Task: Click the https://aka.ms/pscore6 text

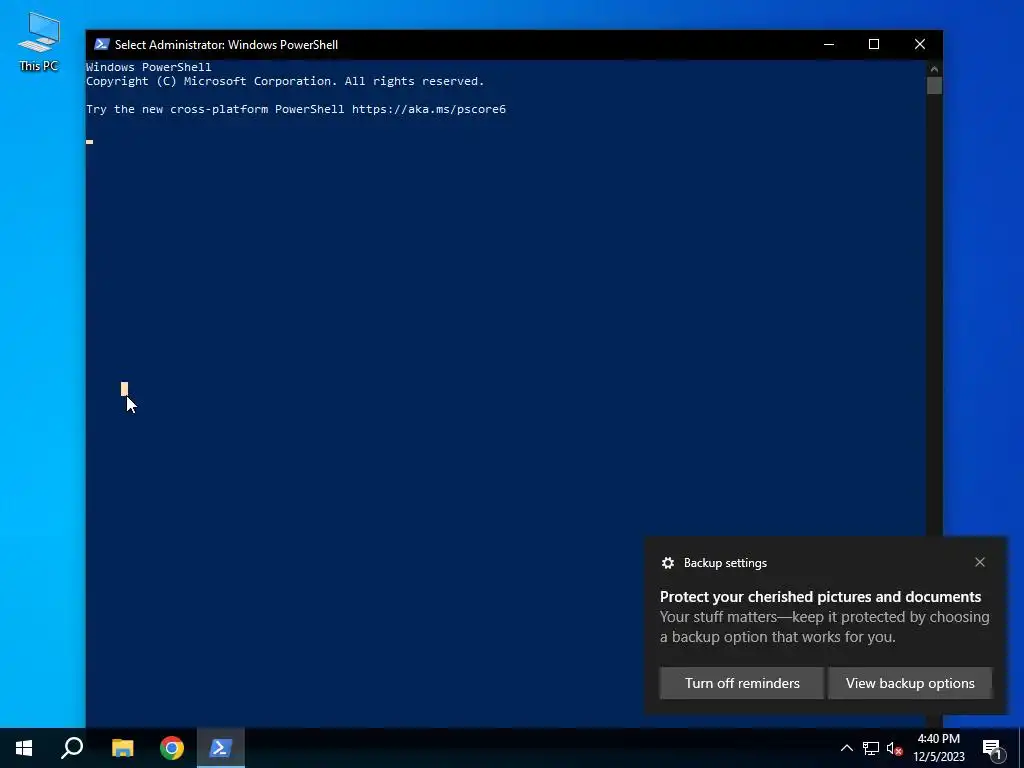Action: (429, 109)
